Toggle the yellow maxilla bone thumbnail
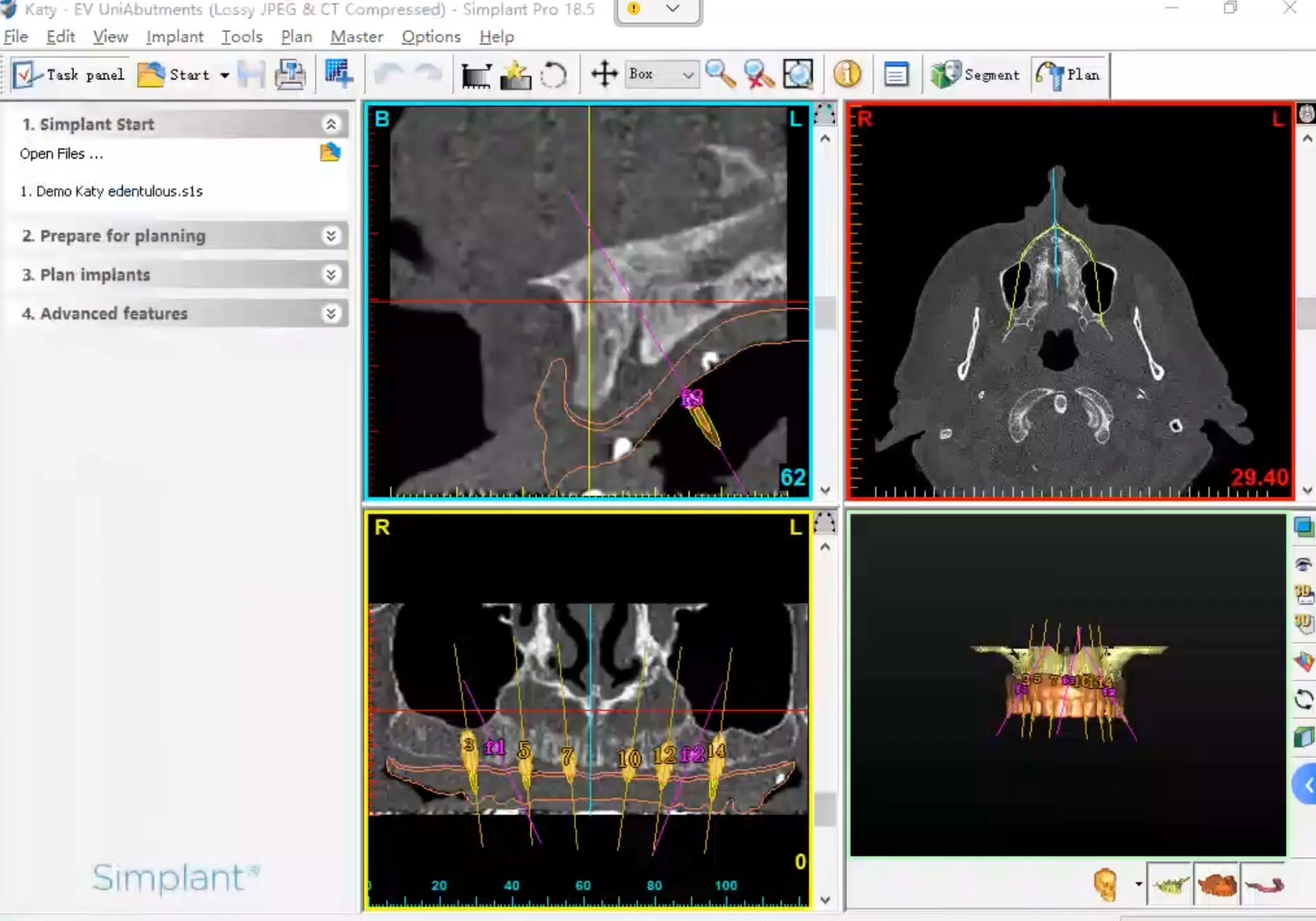 (1170, 885)
